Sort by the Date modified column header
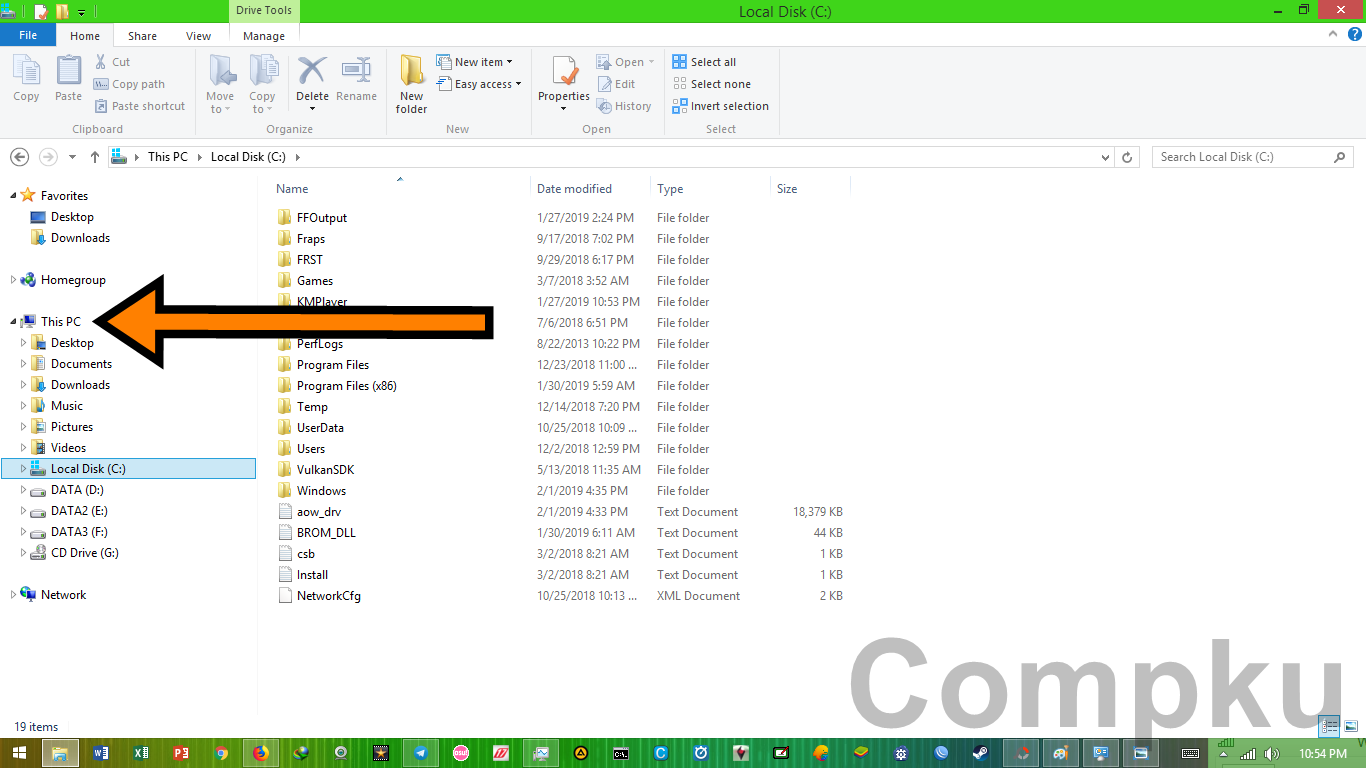The image size is (1366, 768). click(x=590, y=188)
